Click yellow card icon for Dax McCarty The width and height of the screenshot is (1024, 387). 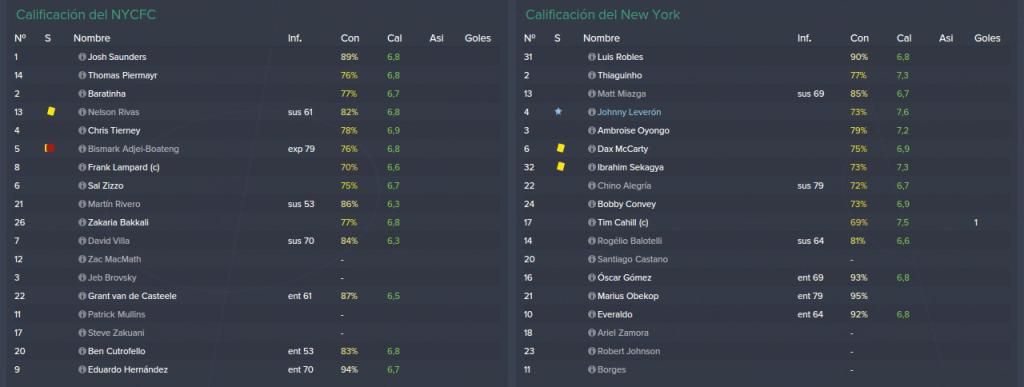560,148
